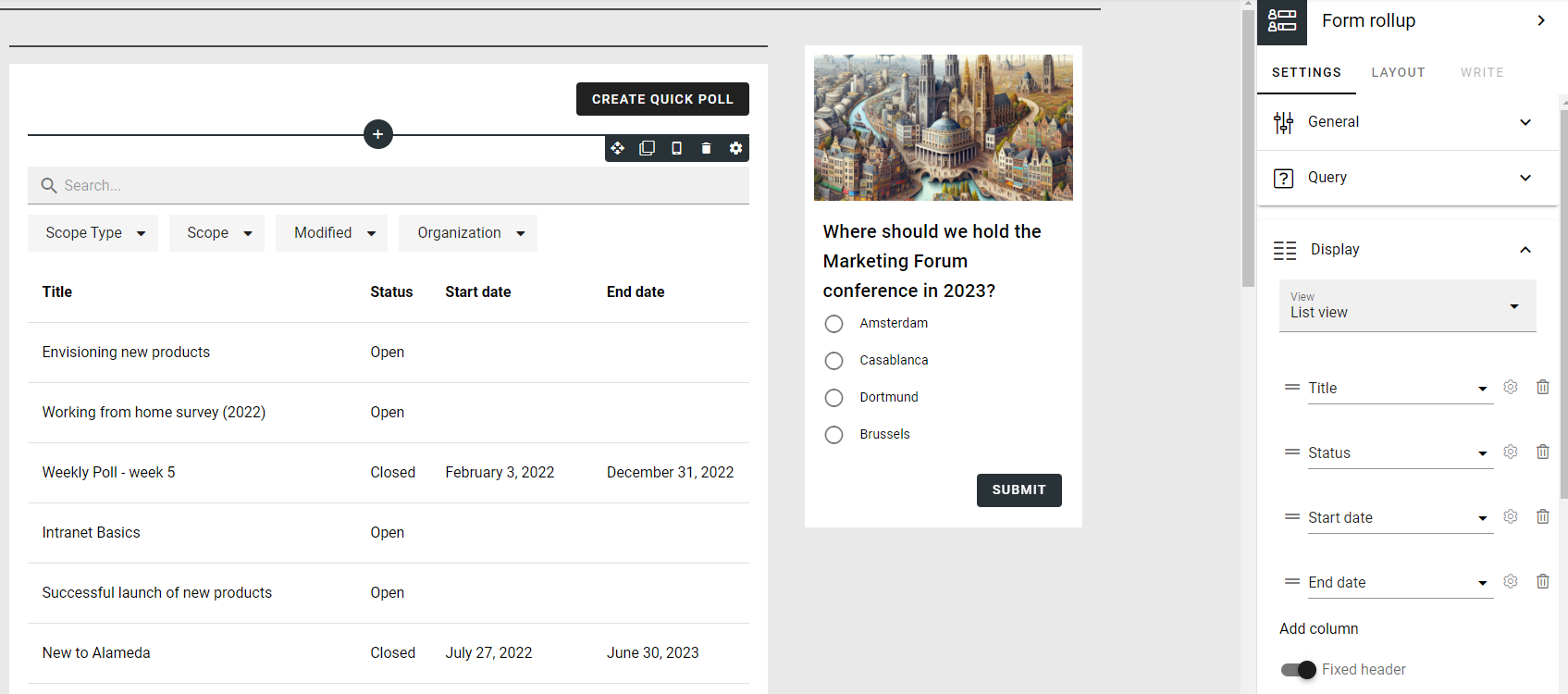
Task: Delete the Title column
Action: click(1543, 387)
